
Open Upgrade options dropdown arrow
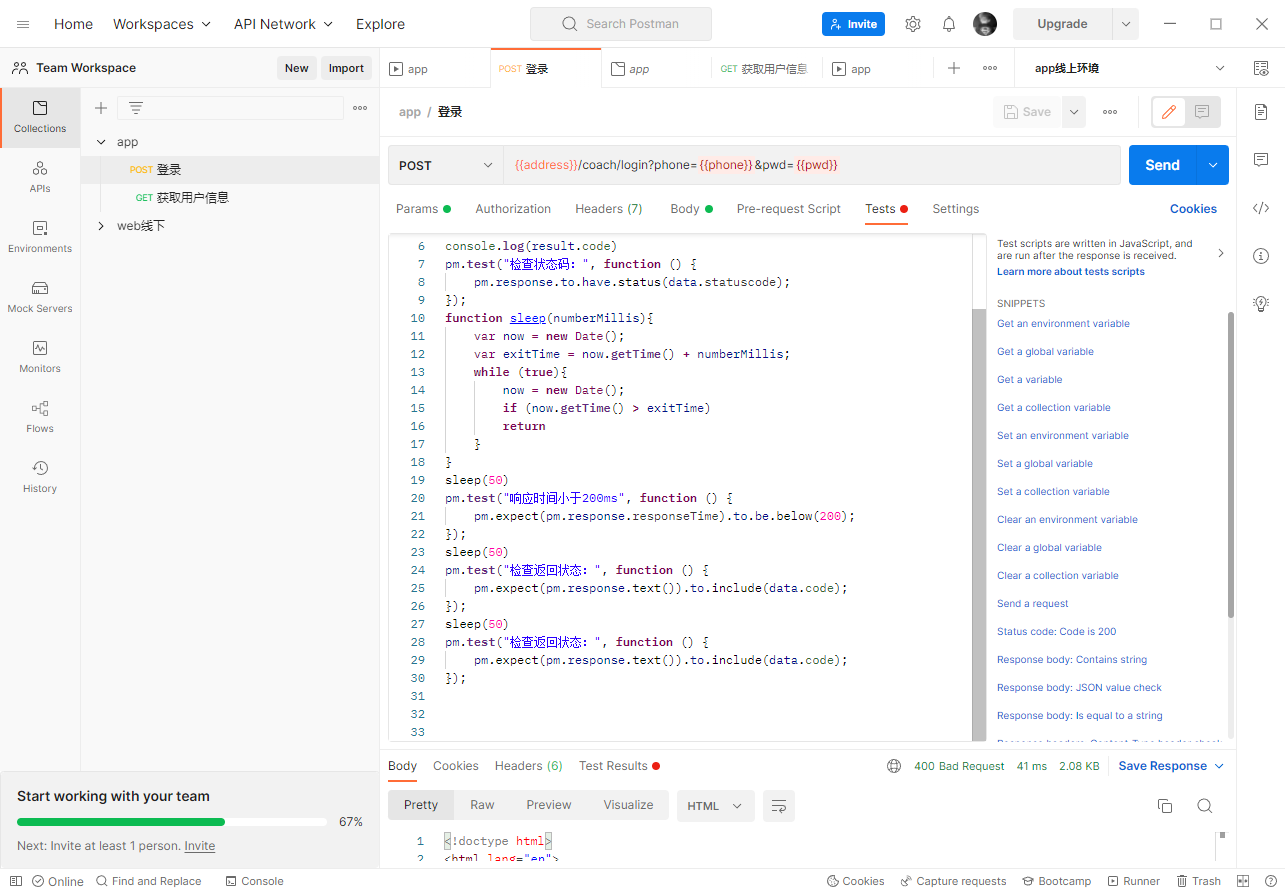(x=1126, y=24)
